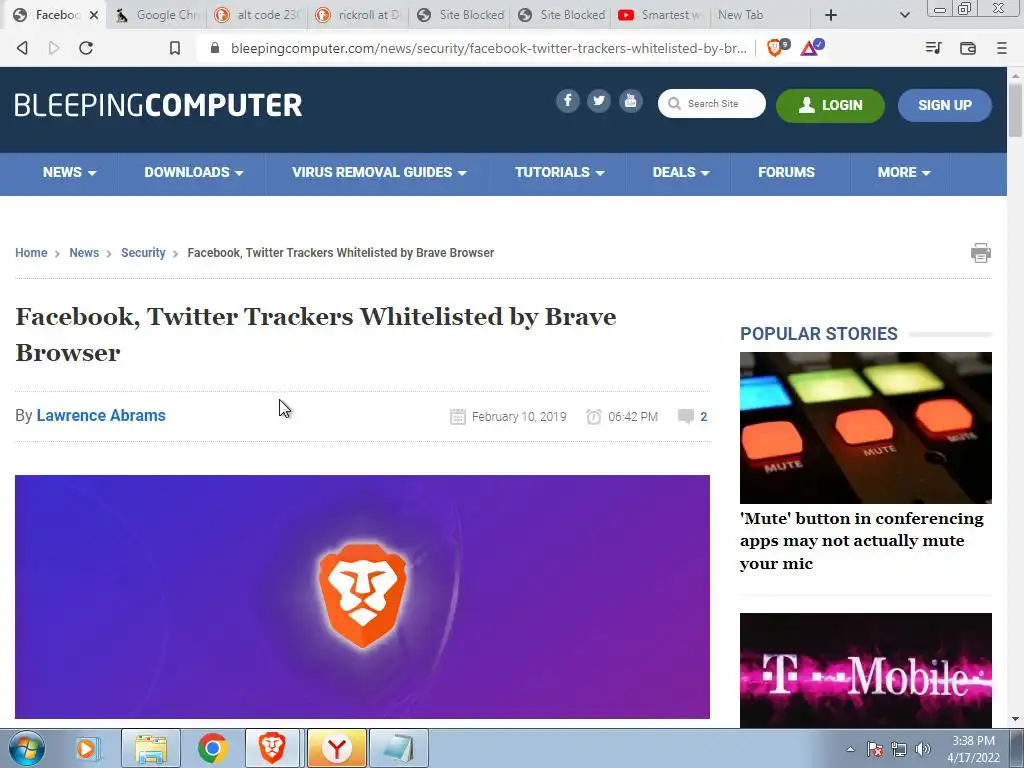Open the Mute buttons story thumbnail

click(x=865, y=427)
